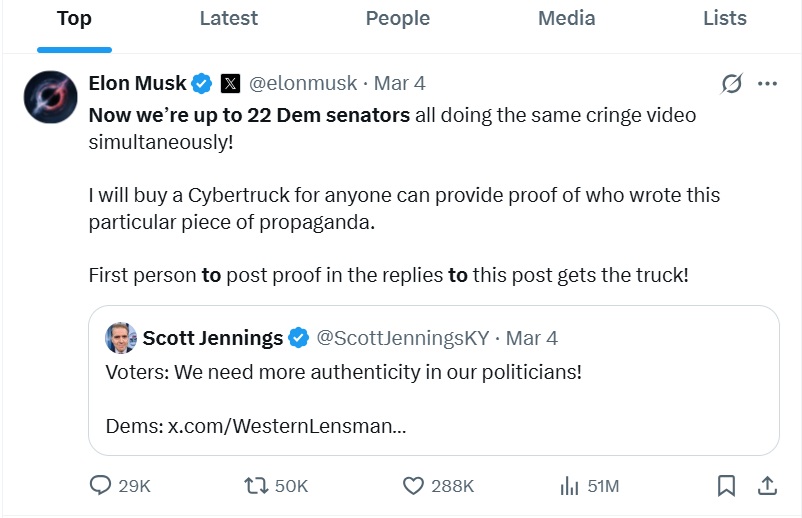Open Elon Musk's profile name link
The width and height of the screenshot is (802, 518).
pos(138,83)
